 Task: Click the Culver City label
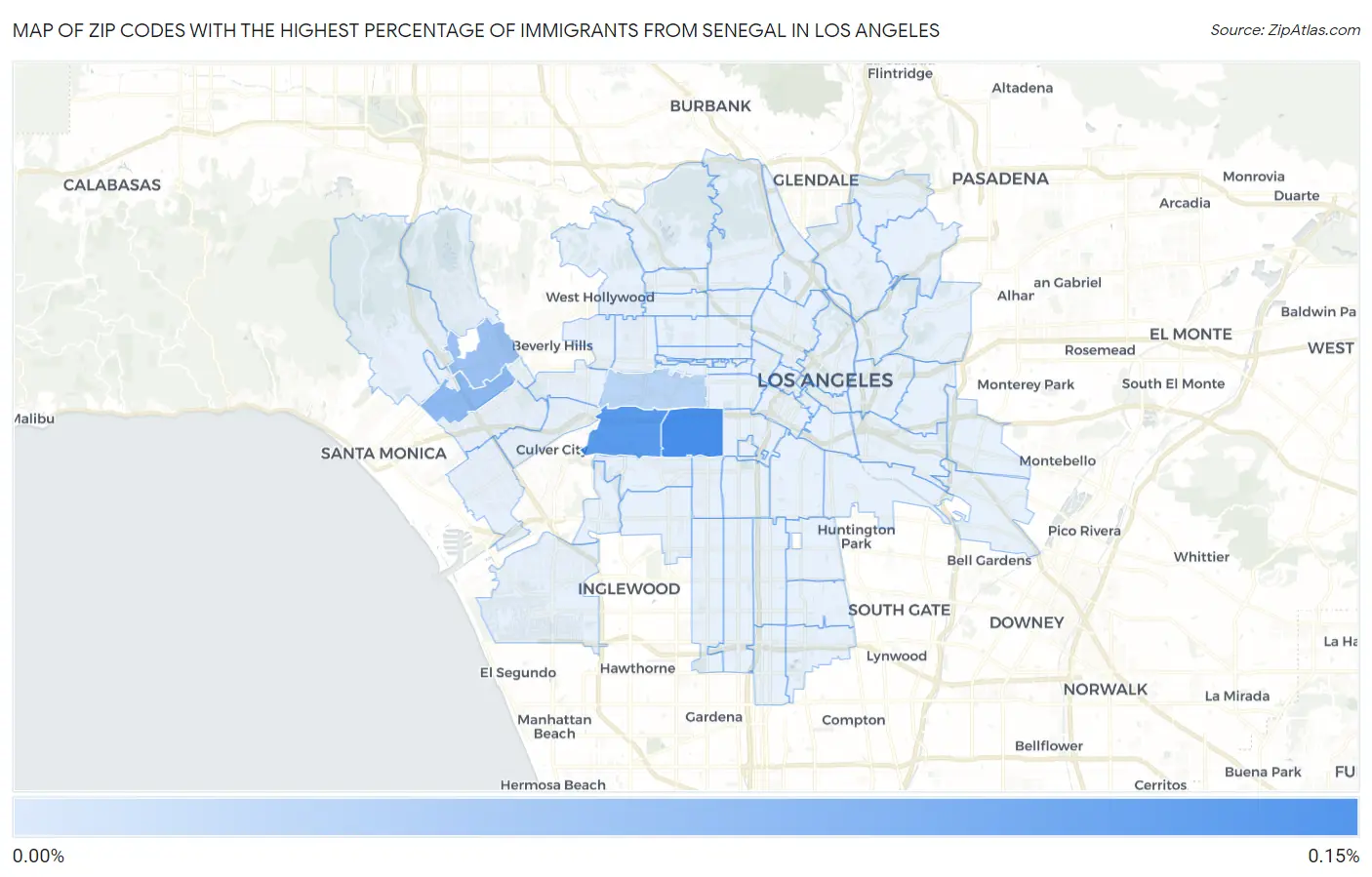[x=549, y=450]
